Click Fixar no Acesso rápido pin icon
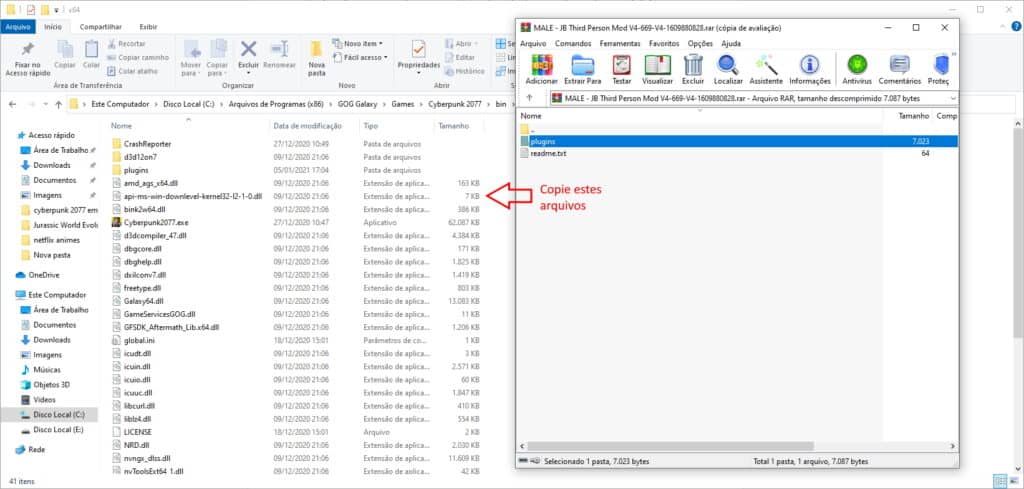This screenshot has height=489, width=1024. [x=27, y=50]
